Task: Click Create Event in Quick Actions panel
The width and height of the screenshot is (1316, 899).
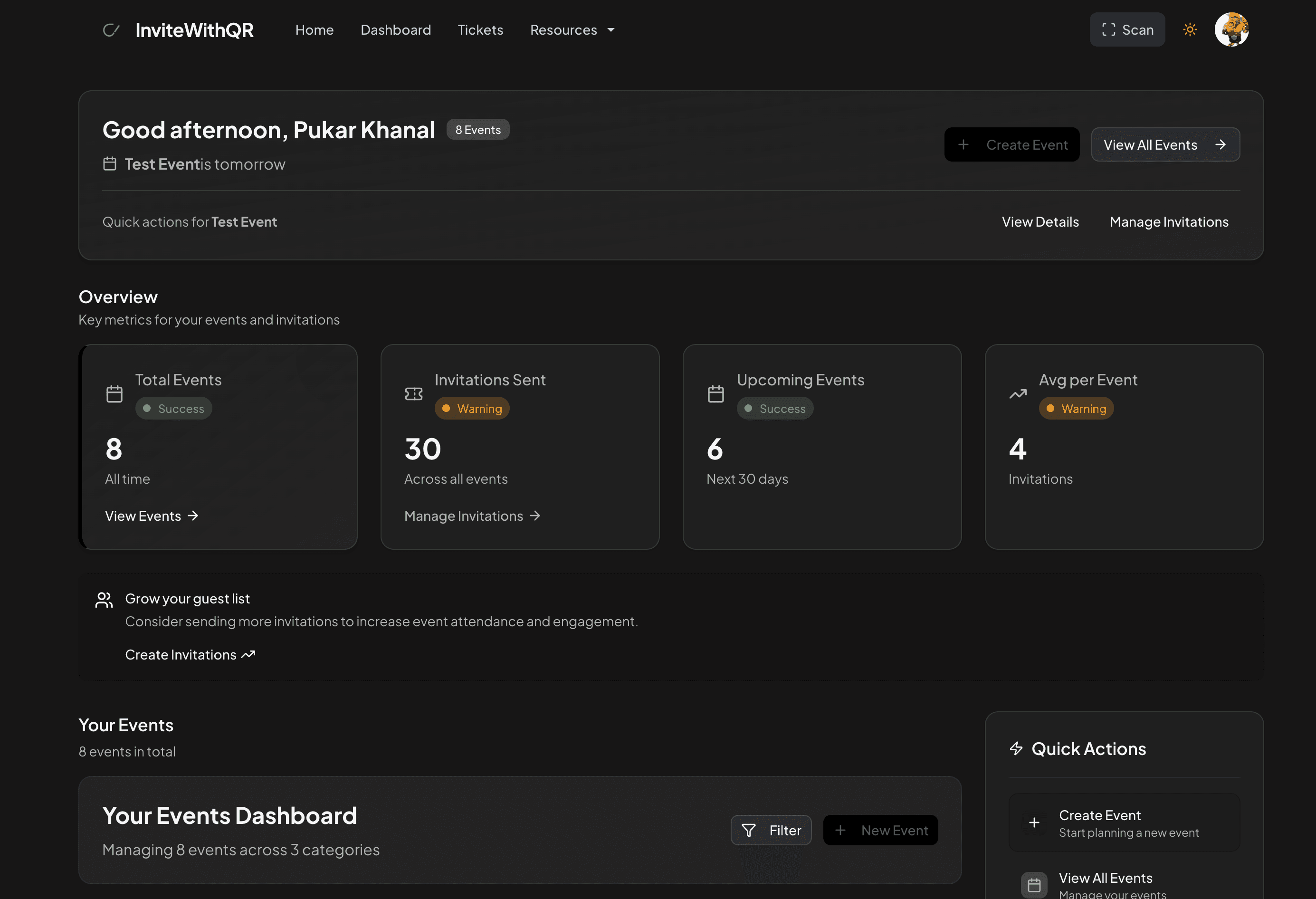Action: pos(1124,822)
